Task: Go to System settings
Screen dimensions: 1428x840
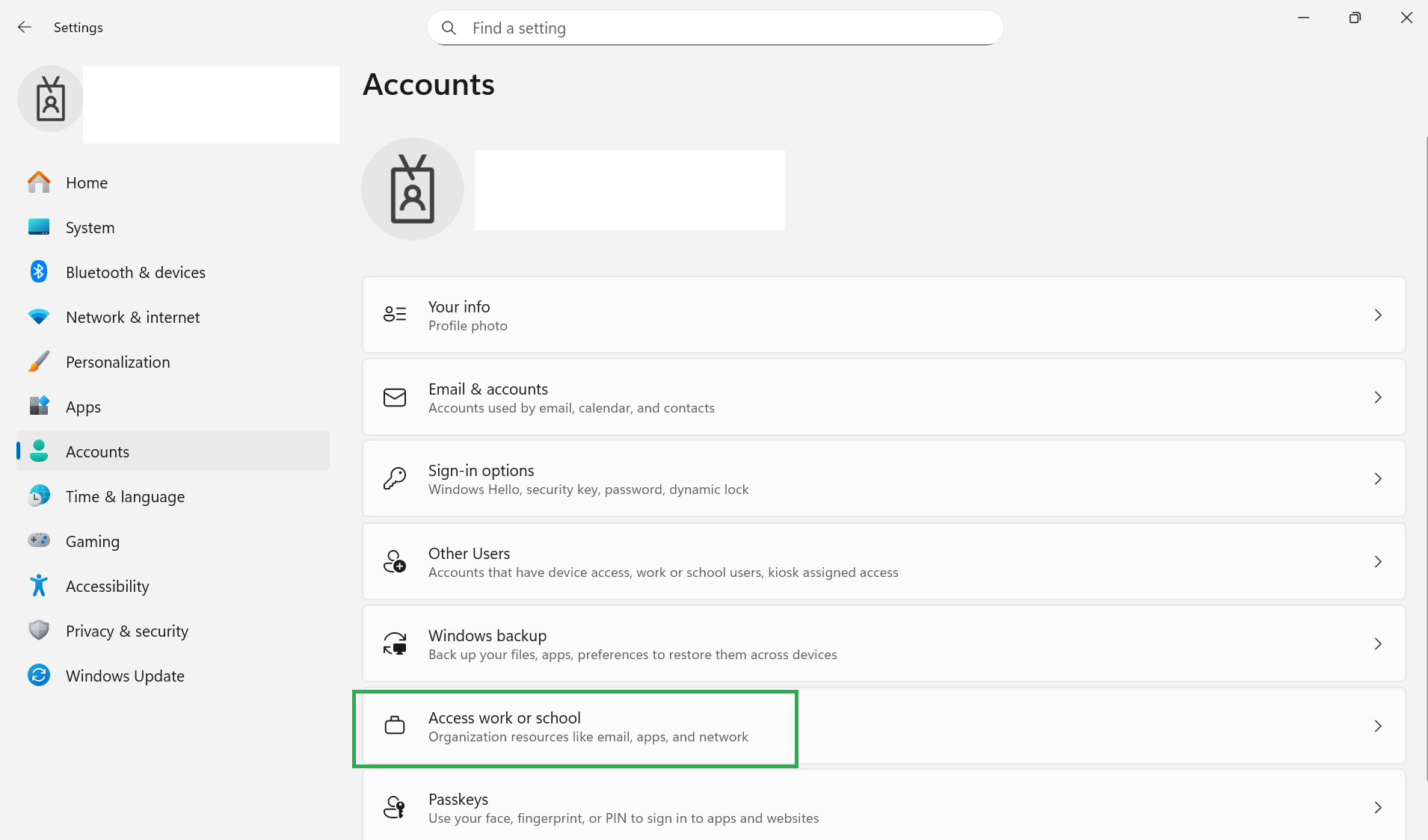Action: (x=173, y=227)
